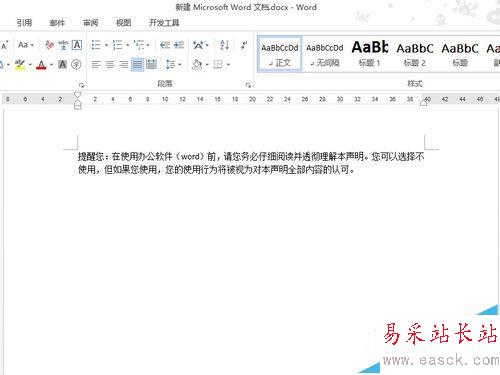Select the 无间隔 style
Image resolution: width=500 pixels, height=375 pixels.
click(325, 54)
